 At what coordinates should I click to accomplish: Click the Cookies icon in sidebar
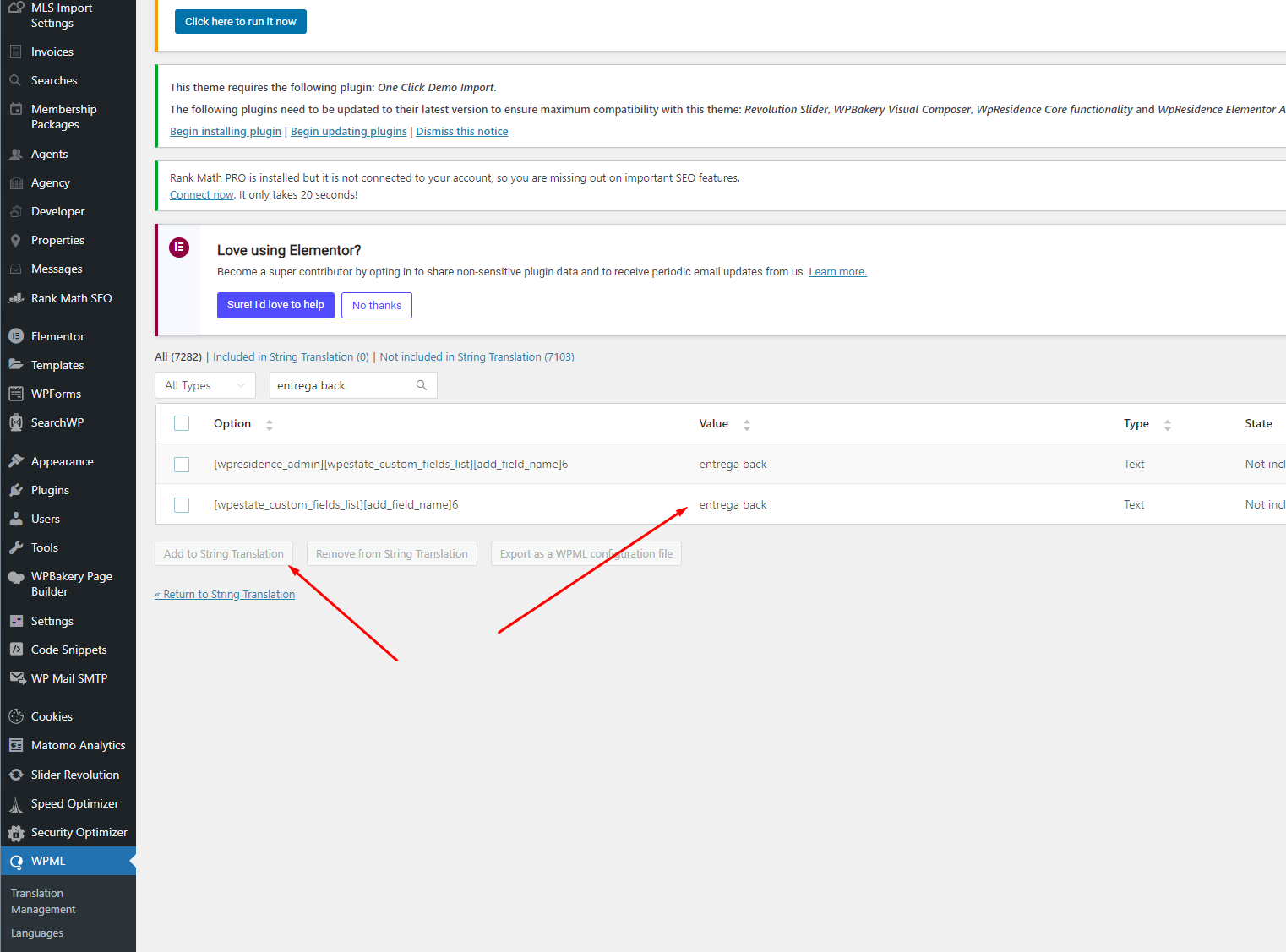point(16,716)
